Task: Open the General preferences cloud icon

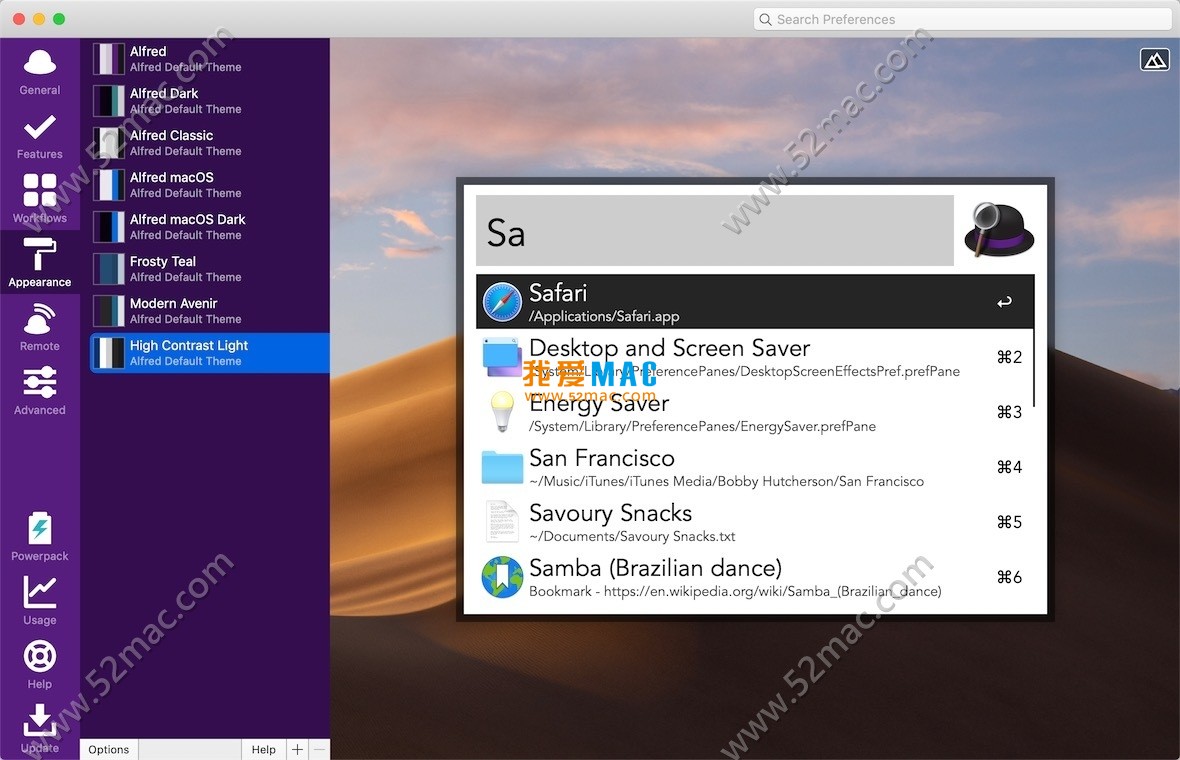Action: (40, 62)
